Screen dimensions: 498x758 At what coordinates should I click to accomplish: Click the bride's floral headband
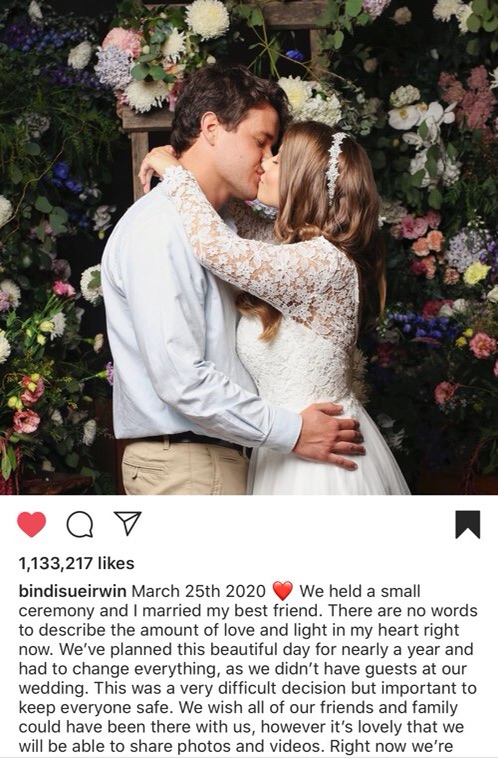pyautogui.click(x=335, y=166)
